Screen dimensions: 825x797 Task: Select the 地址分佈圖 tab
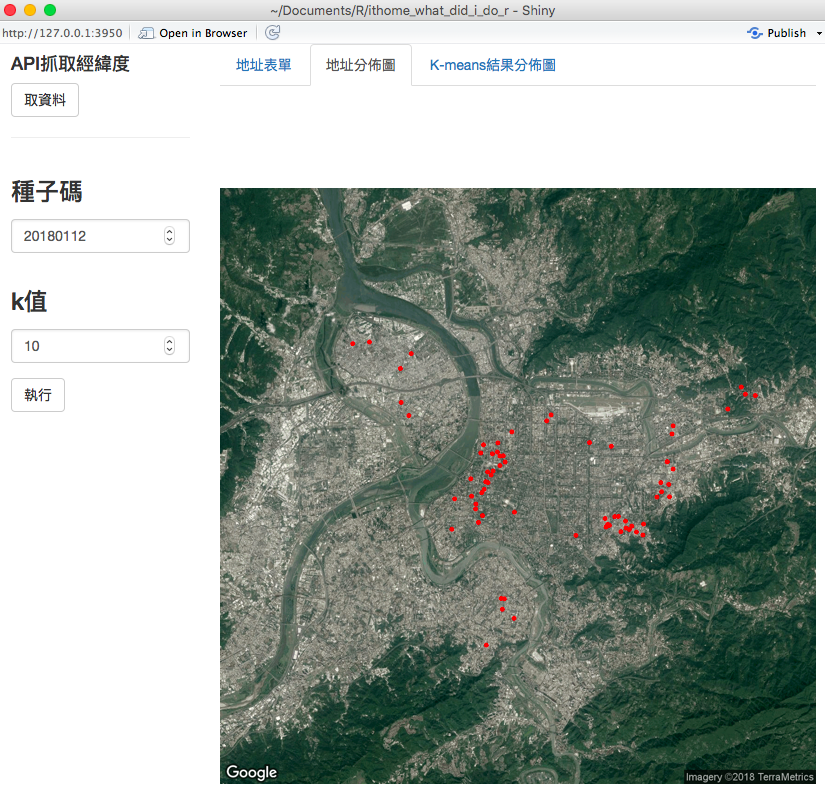coord(361,65)
